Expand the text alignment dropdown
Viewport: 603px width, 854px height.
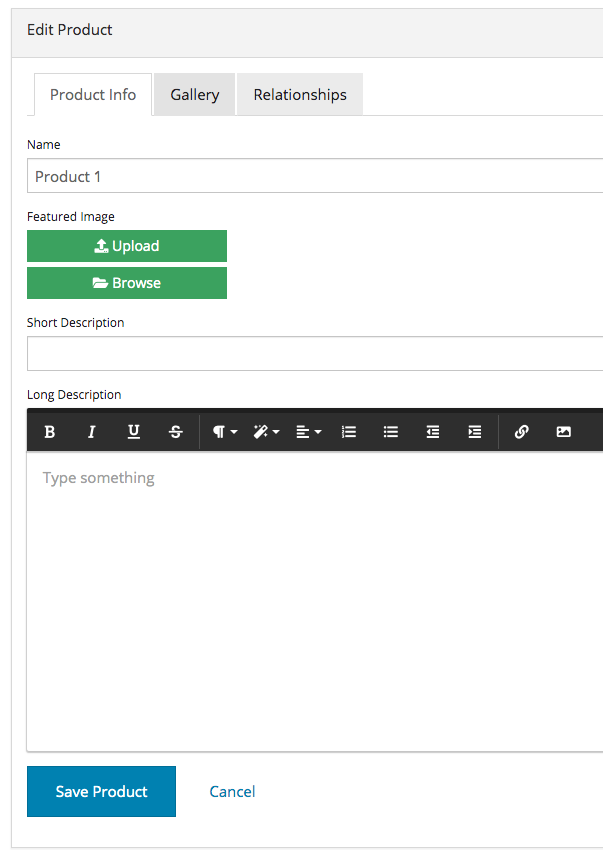click(308, 432)
